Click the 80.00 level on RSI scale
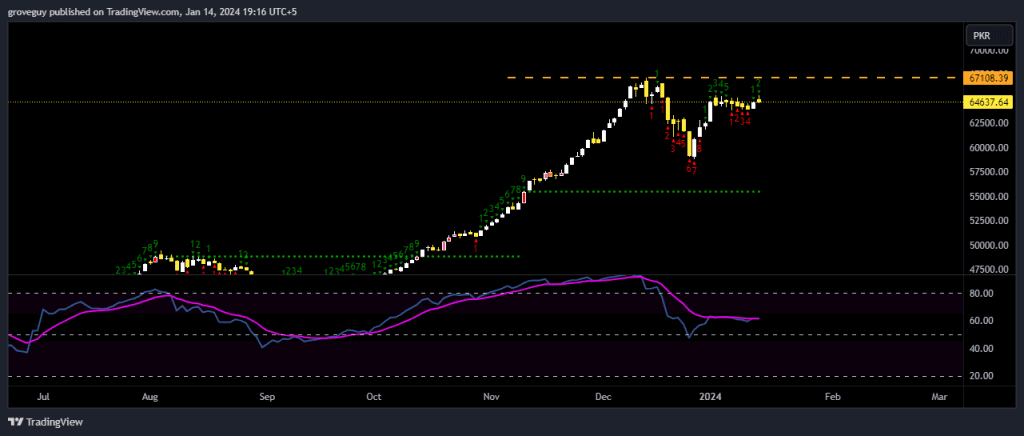 984,294
